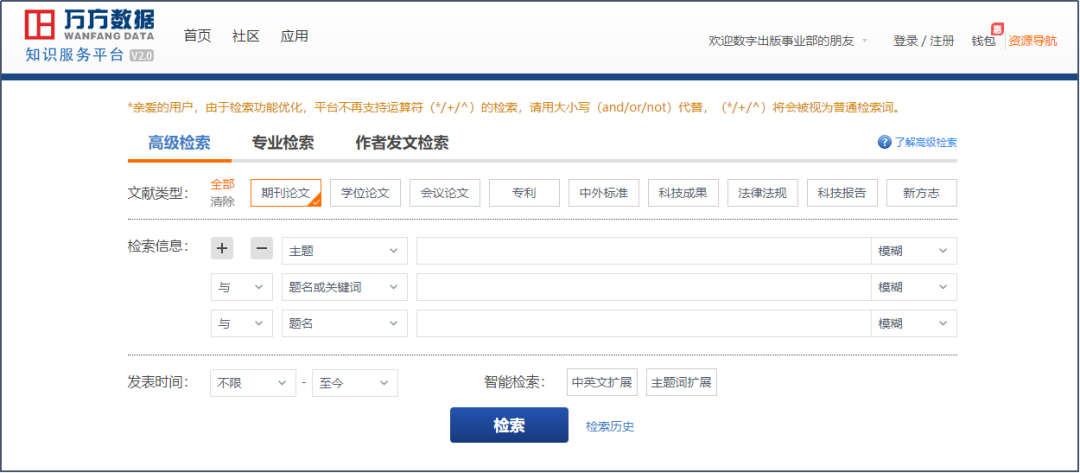The width and height of the screenshot is (1080, 473).
Task: Click the 登录 / 注册 link
Action: (924, 41)
